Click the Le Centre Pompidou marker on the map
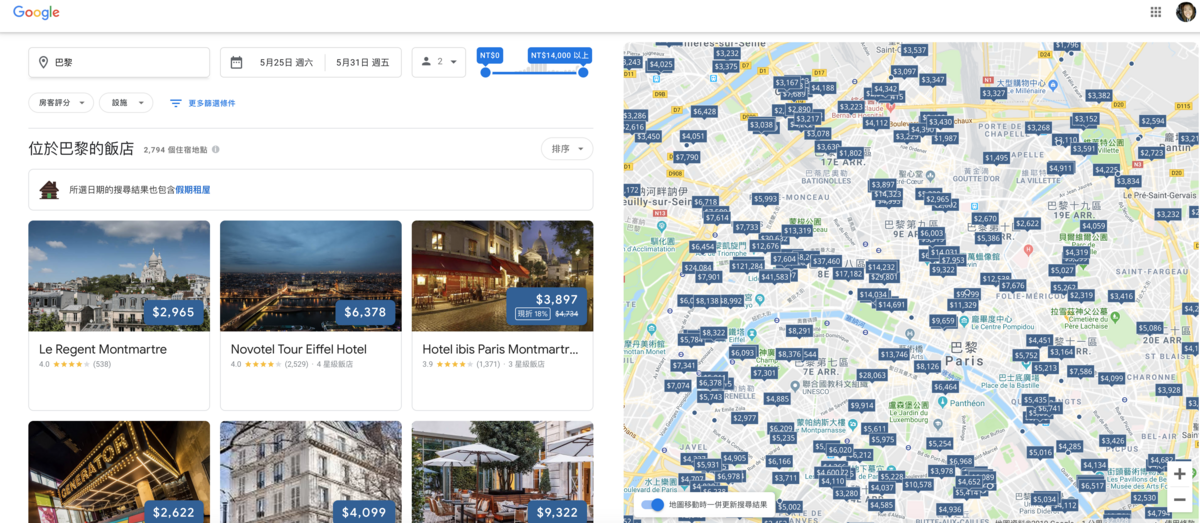 point(966,320)
